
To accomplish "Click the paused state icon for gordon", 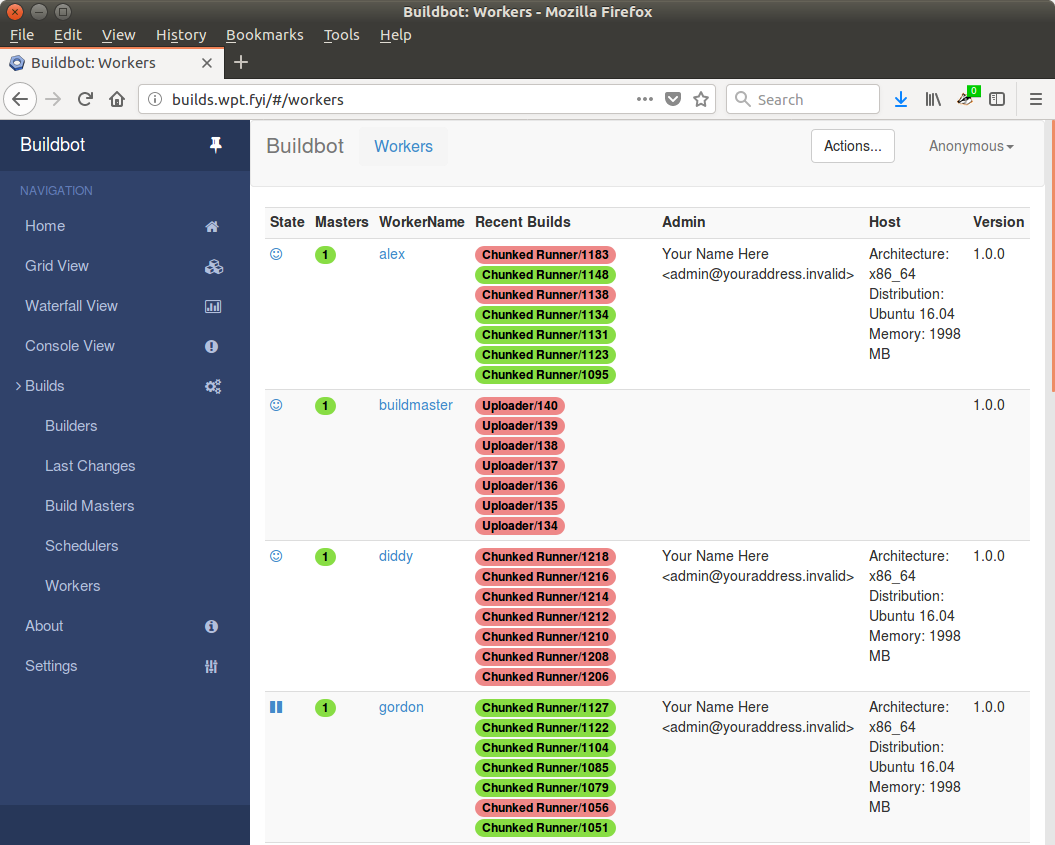I will pyautogui.click(x=276, y=707).
